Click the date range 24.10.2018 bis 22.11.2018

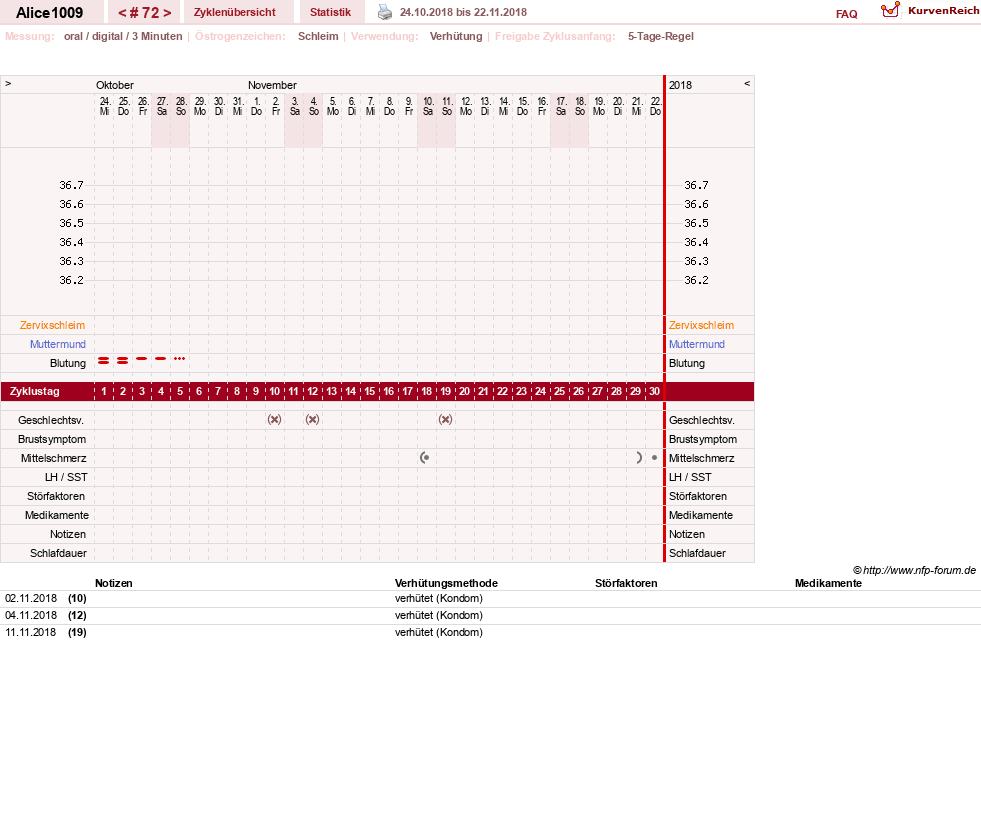tap(463, 13)
